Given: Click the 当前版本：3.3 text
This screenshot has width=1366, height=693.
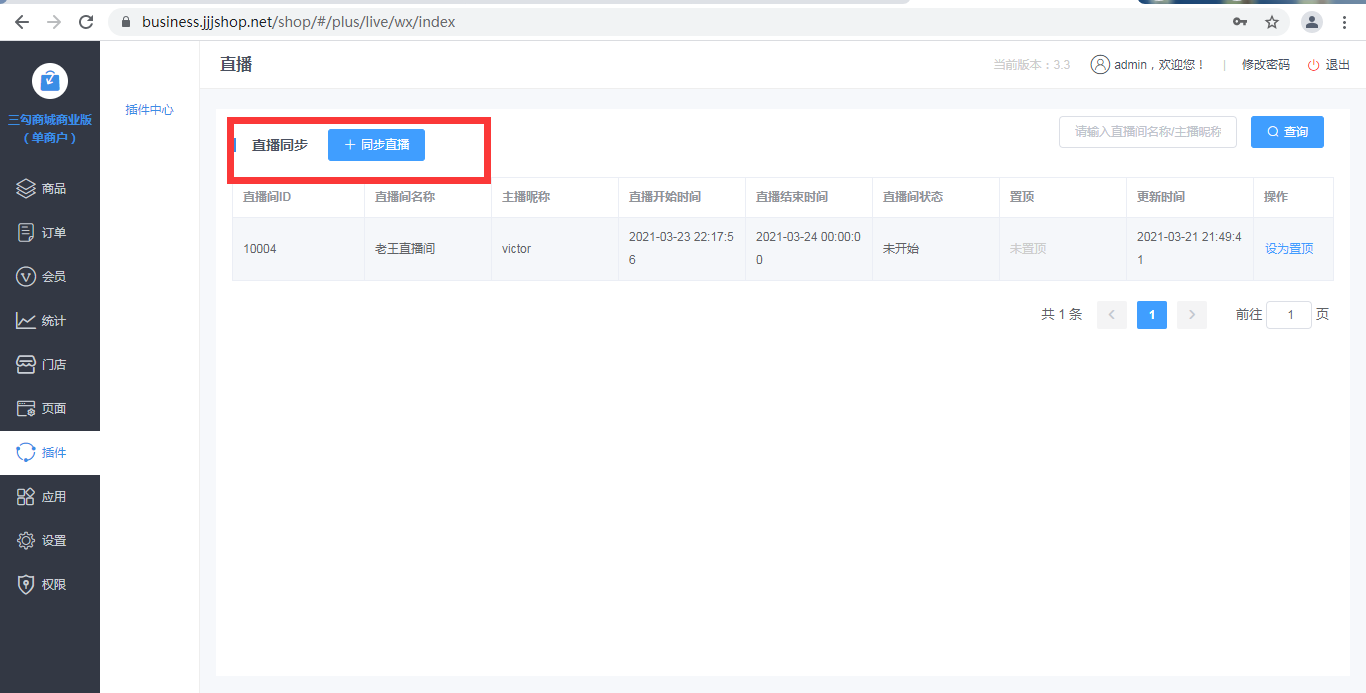Looking at the screenshot, I should (x=1031, y=65).
